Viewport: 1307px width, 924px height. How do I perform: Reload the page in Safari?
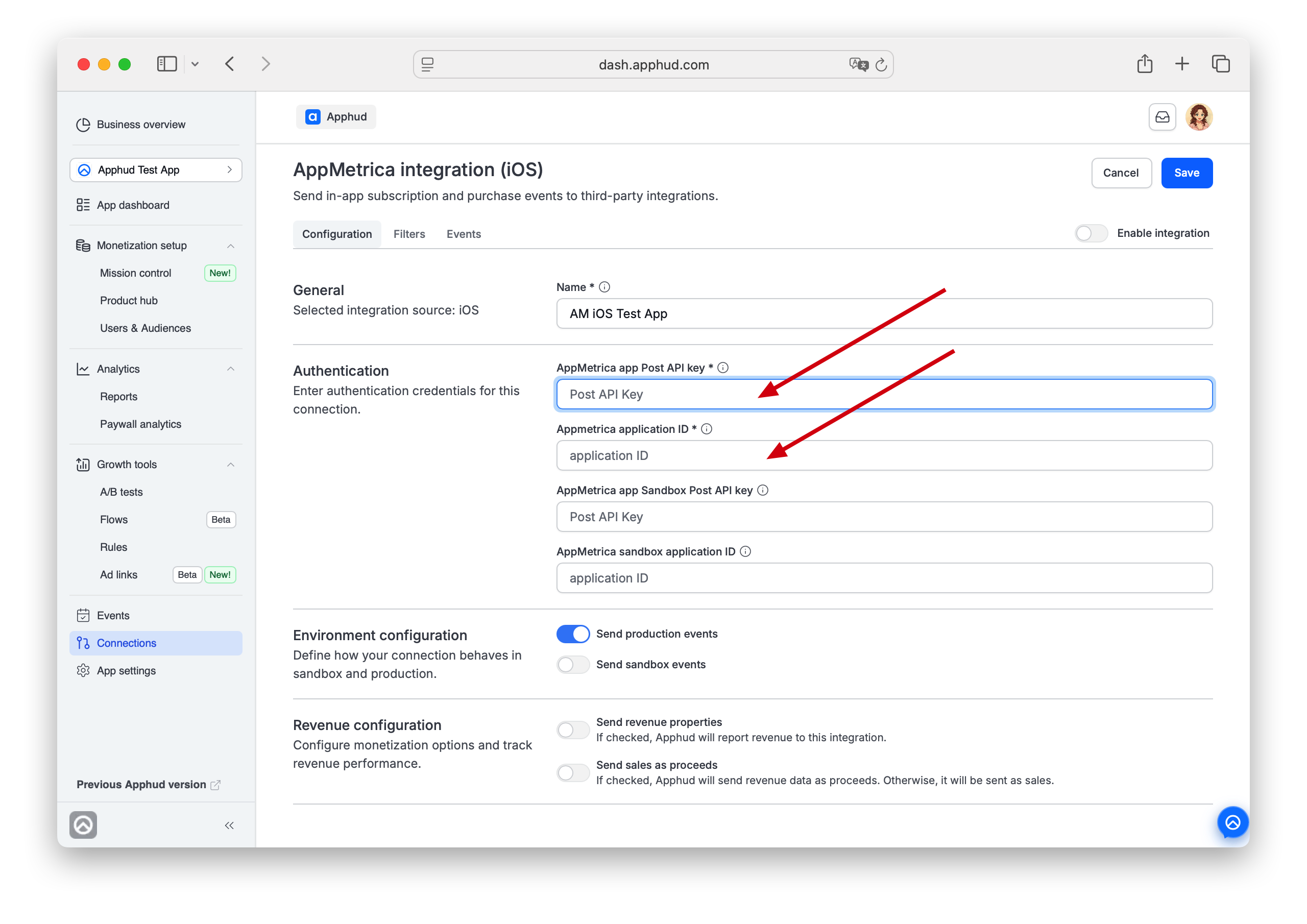tap(881, 65)
